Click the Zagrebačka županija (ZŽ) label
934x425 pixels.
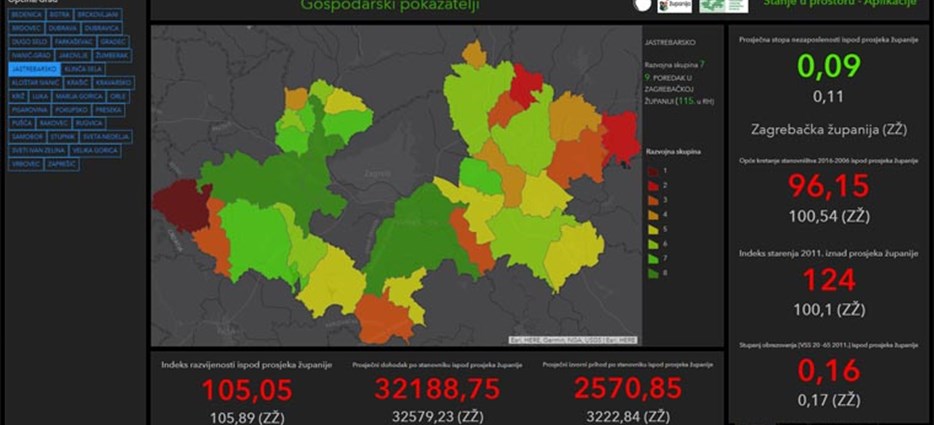pyautogui.click(x=829, y=129)
